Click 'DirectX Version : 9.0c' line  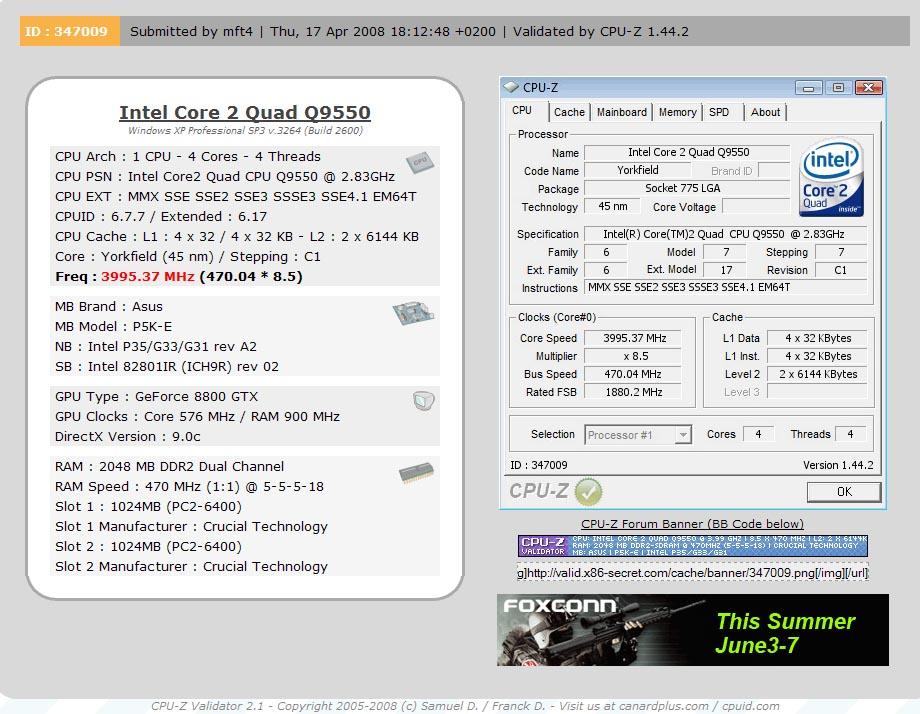click(127, 436)
